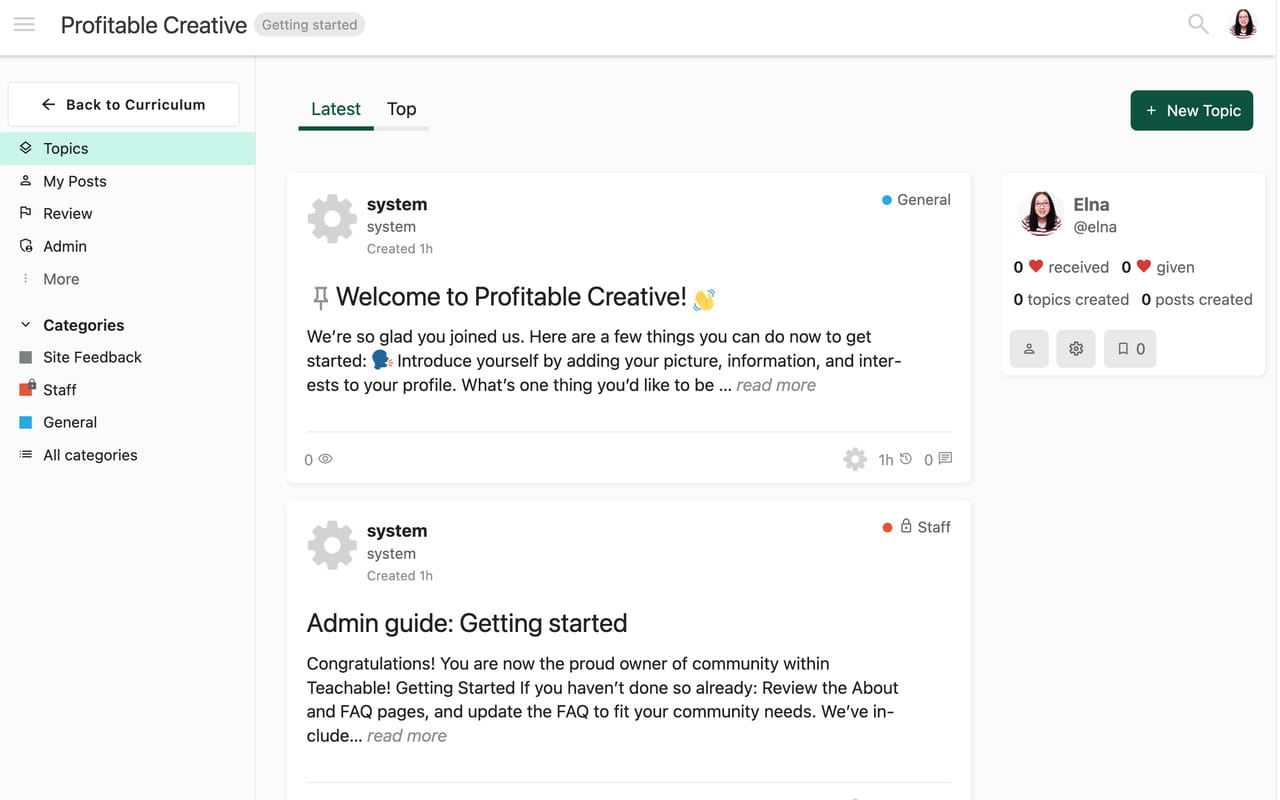The image size is (1280, 800).
Task: Click the profile icon button in Elna card
Action: pos(1029,349)
